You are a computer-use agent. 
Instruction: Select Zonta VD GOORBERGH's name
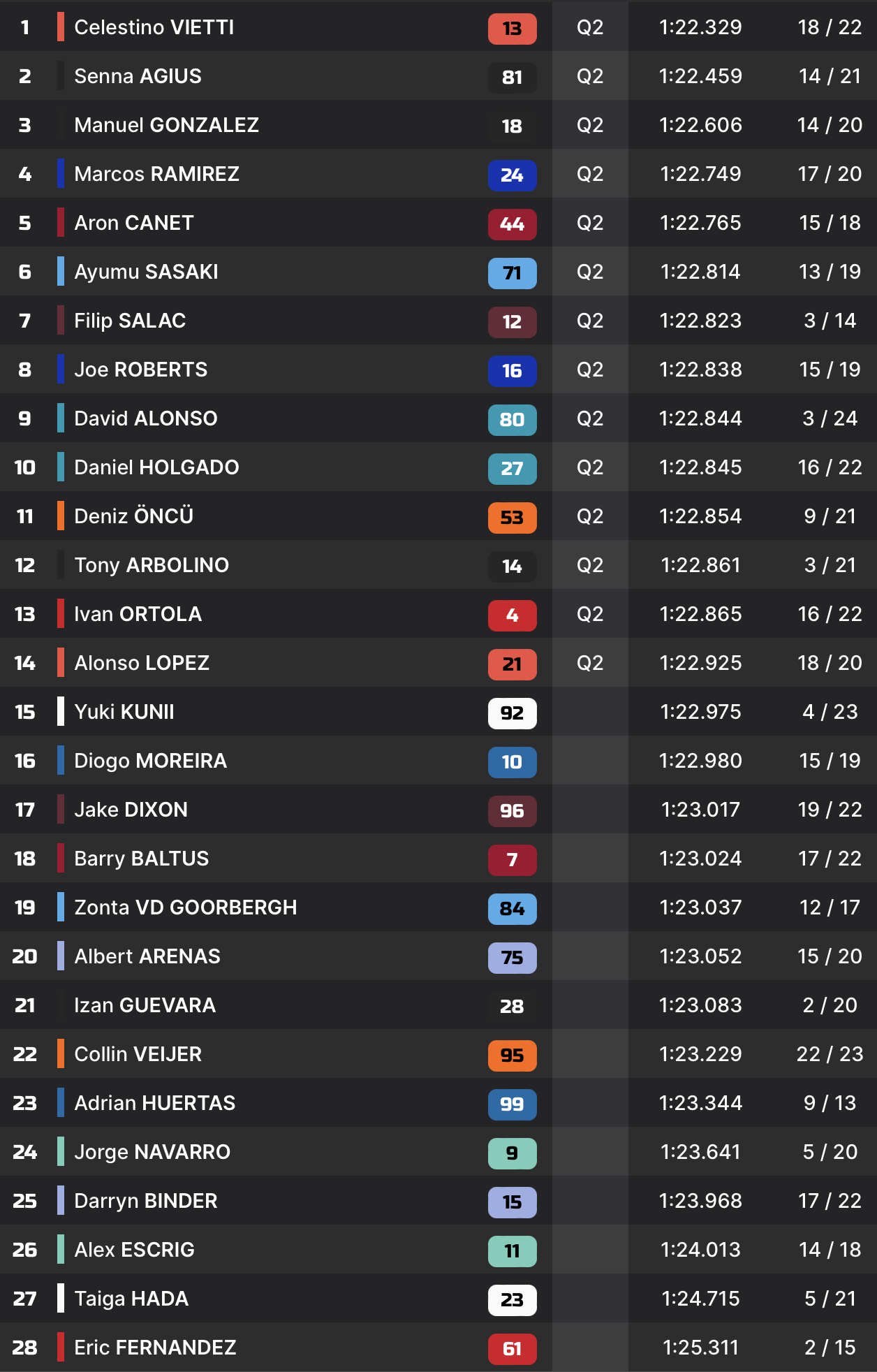tap(185, 907)
